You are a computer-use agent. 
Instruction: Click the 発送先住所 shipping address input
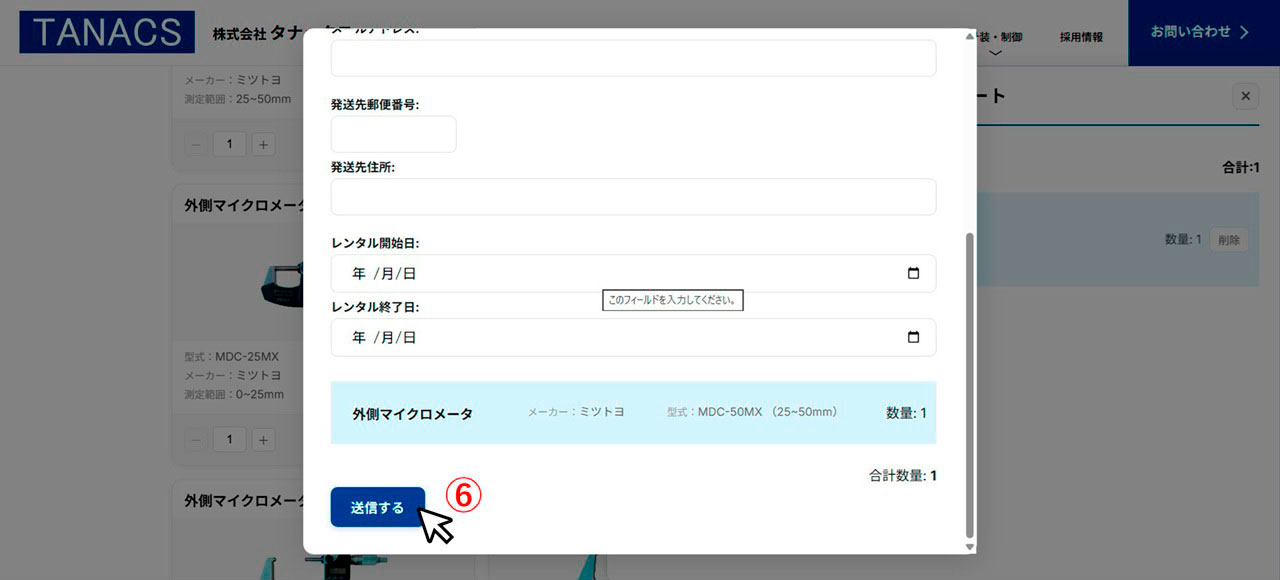633,197
